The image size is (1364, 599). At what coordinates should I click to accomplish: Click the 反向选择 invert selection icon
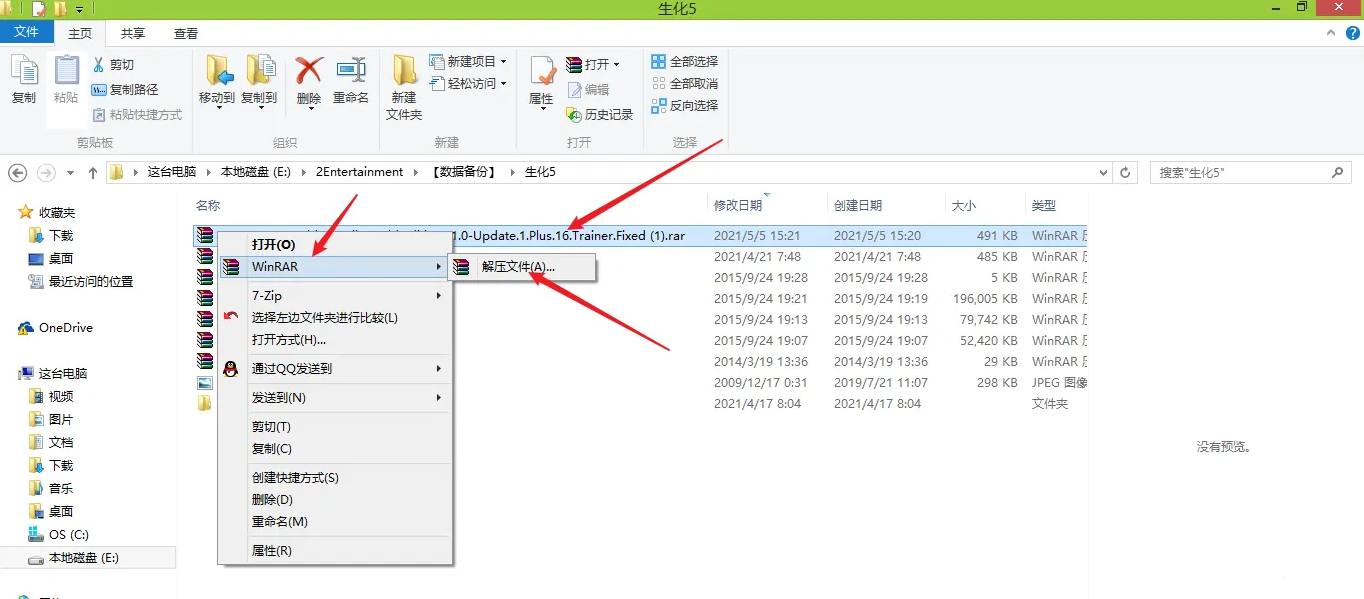pyautogui.click(x=658, y=105)
